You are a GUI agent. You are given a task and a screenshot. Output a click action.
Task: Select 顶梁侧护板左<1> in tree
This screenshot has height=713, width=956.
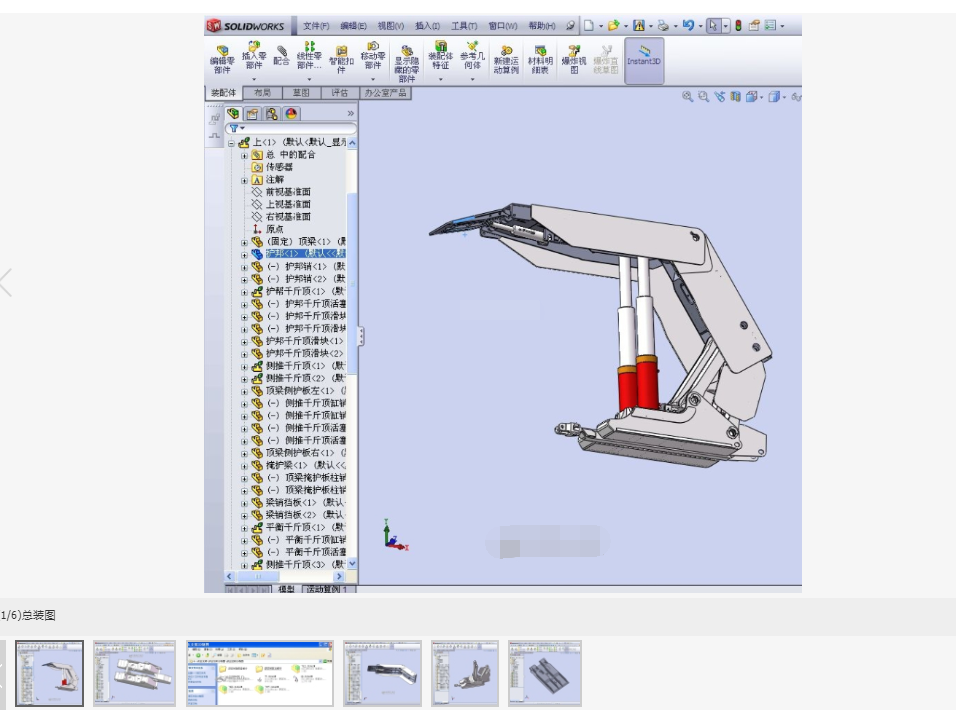tap(305, 391)
